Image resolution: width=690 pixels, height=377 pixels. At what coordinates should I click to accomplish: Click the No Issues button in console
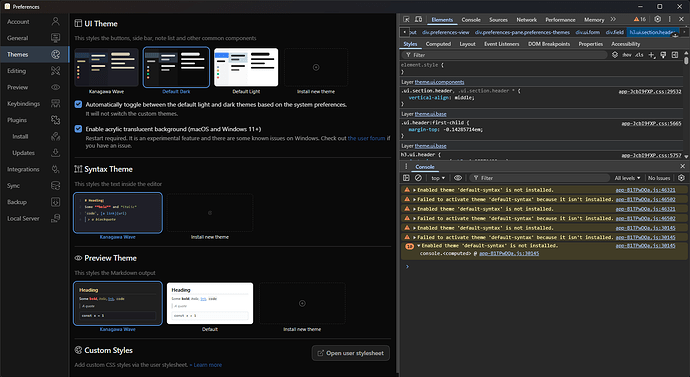coord(659,178)
